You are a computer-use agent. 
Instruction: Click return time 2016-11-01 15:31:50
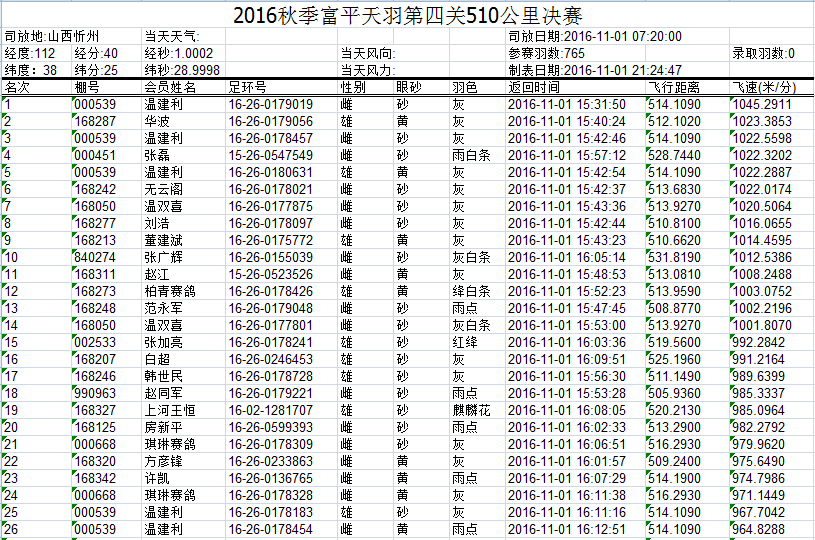coord(567,104)
